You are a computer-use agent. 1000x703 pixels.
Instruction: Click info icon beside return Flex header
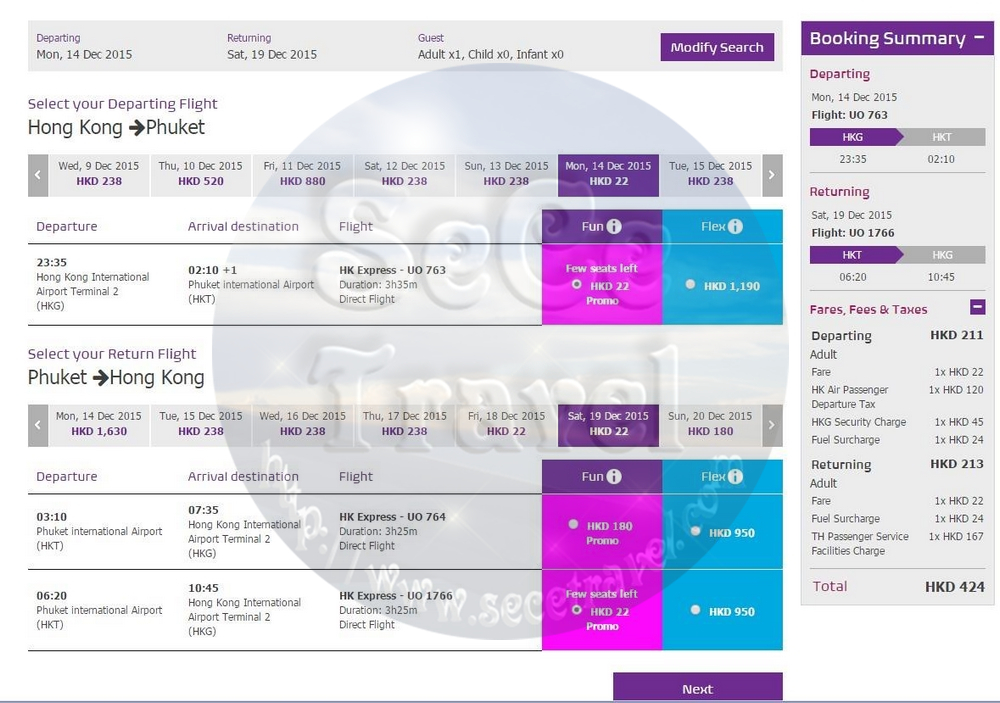click(x=736, y=477)
